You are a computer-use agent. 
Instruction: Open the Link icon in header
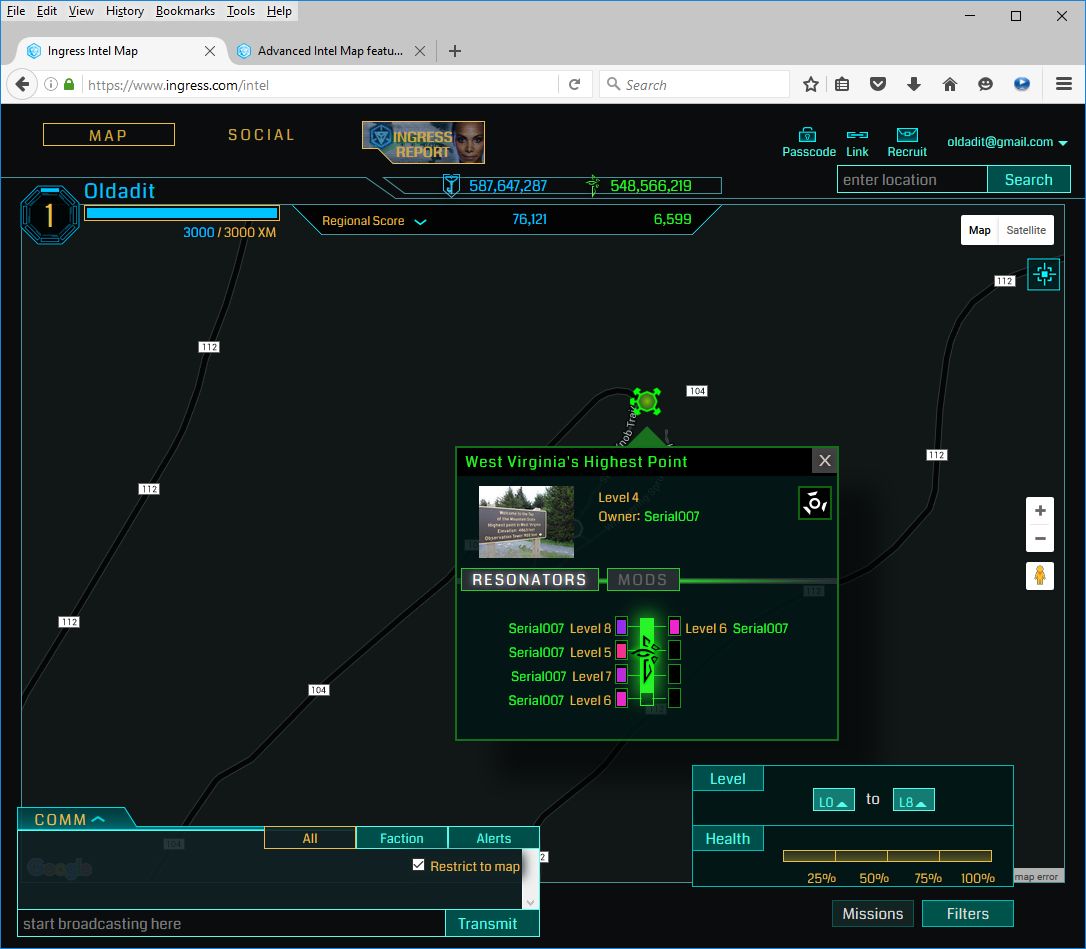click(857, 135)
